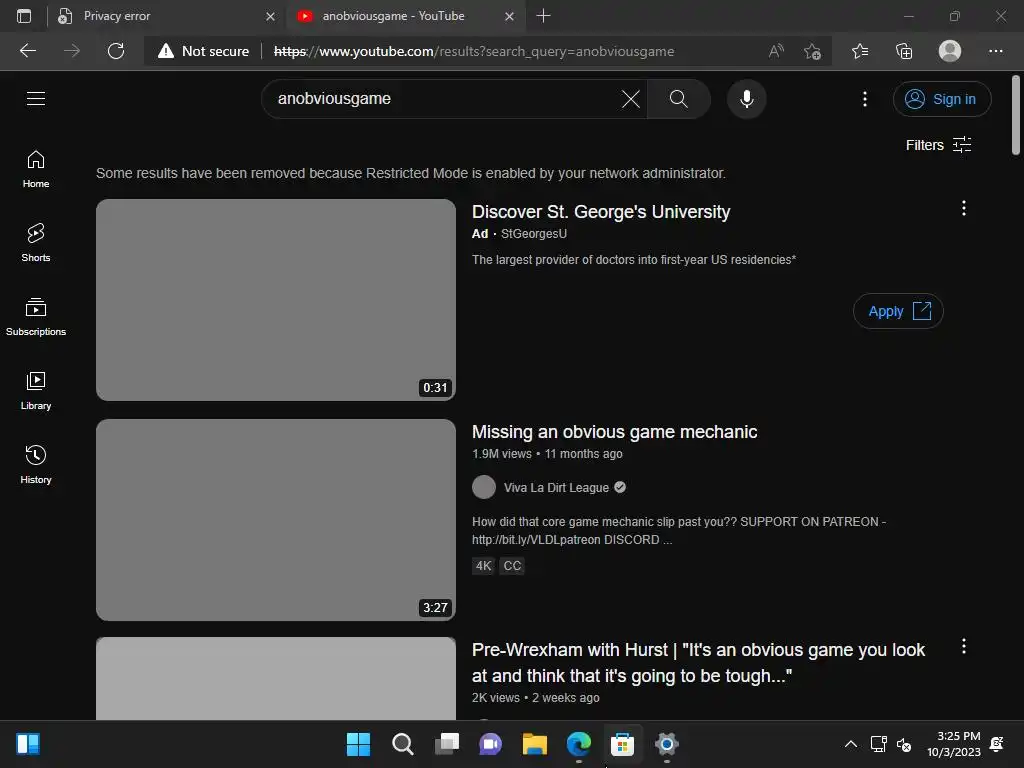Open Settings gear on taskbar

[x=667, y=744]
